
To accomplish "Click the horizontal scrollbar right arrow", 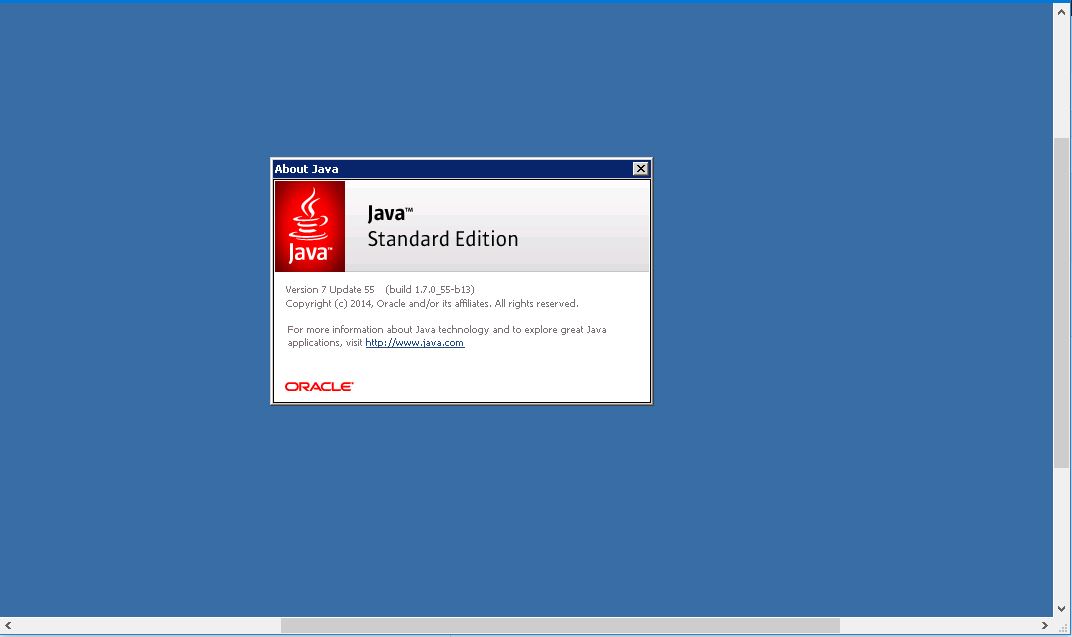I will coord(1045,626).
